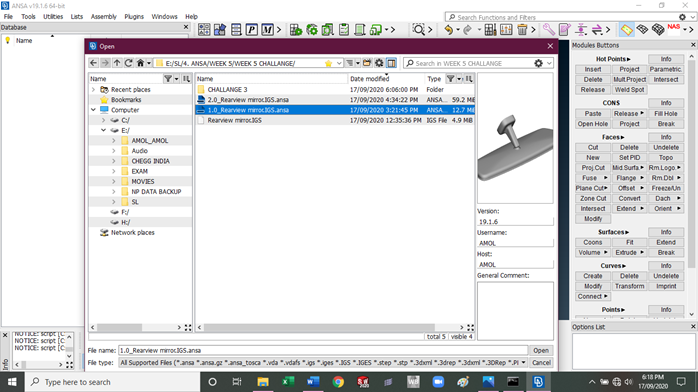
Task: Open the Assembly menu
Action: [x=103, y=16]
